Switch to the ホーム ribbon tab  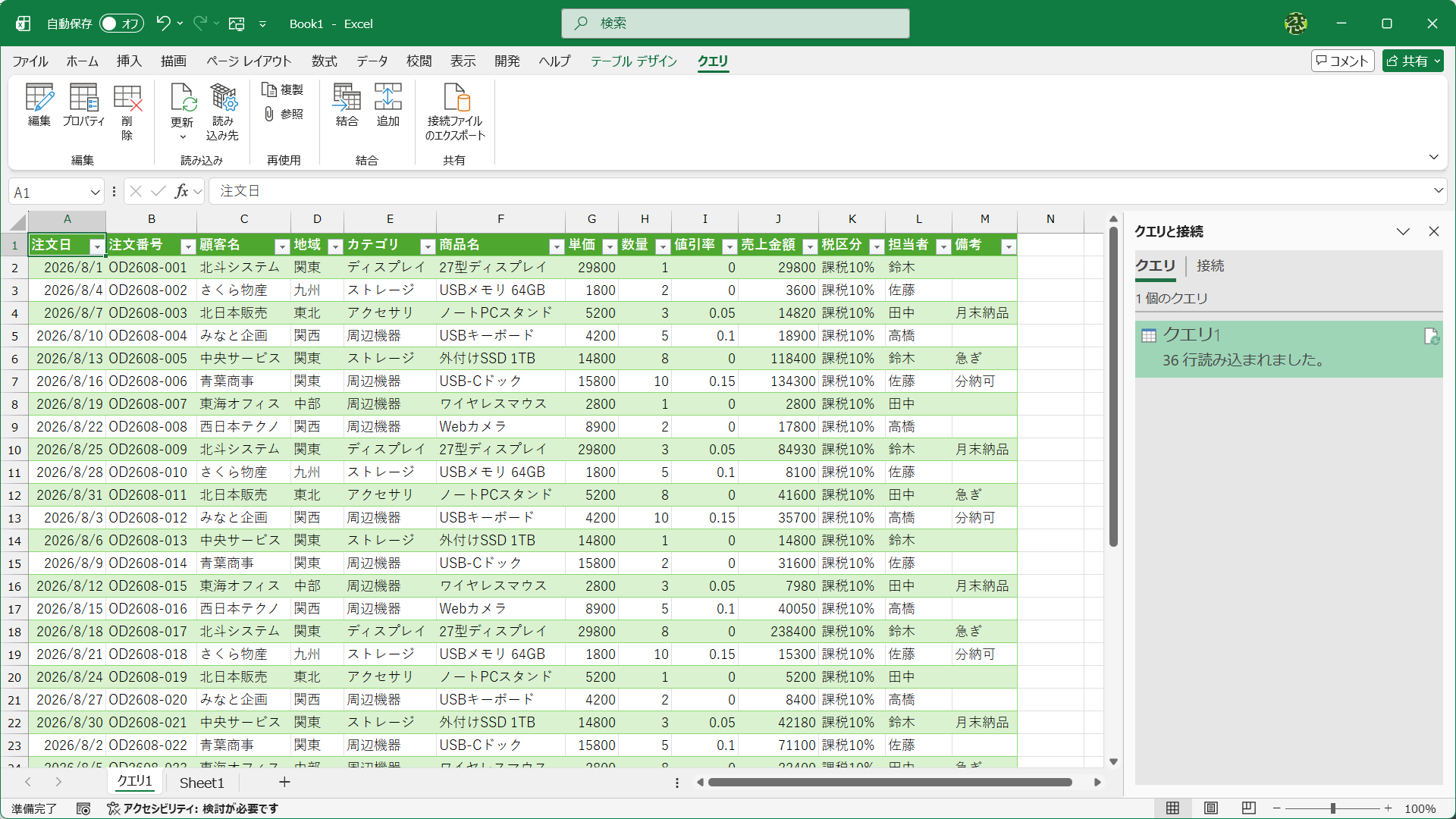point(82,61)
